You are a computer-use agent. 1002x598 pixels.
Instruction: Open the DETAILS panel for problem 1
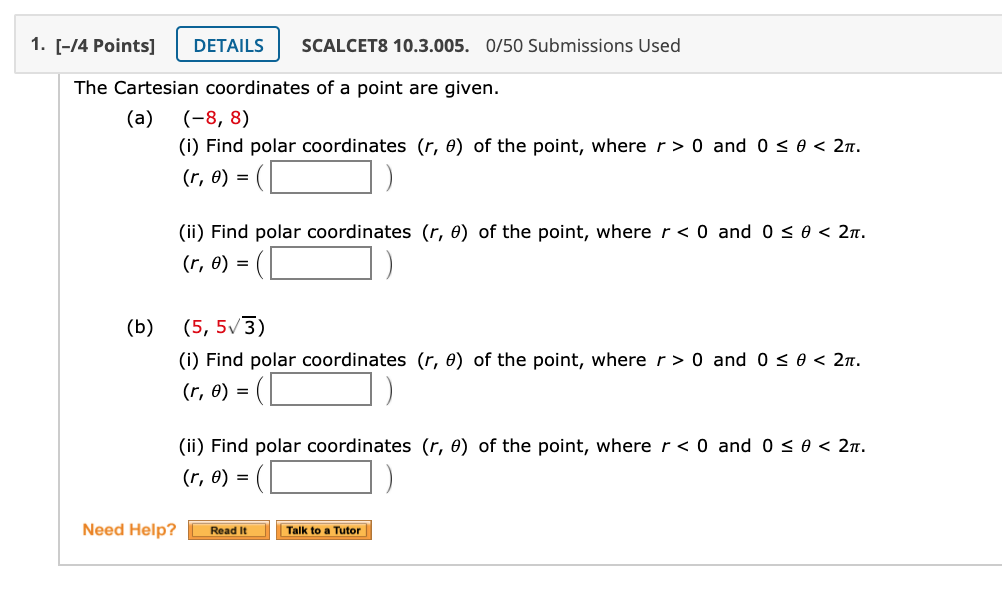227,44
